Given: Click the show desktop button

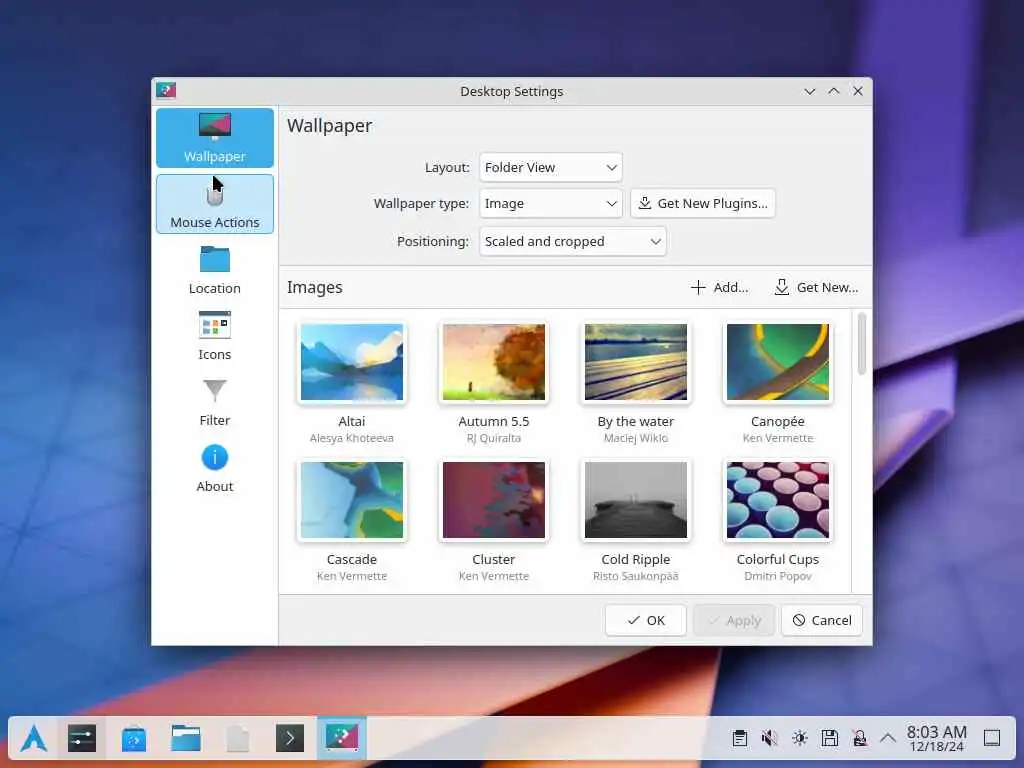Looking at the screenshot, I should tap(992, 739).
